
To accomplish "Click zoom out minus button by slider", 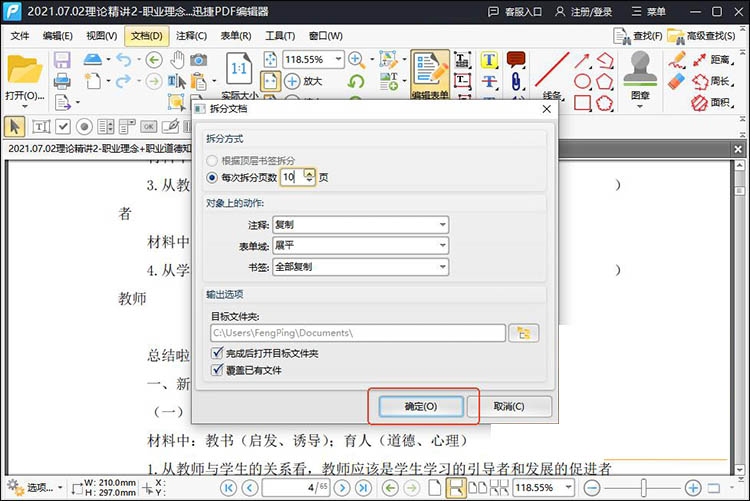I will [592, 488].
